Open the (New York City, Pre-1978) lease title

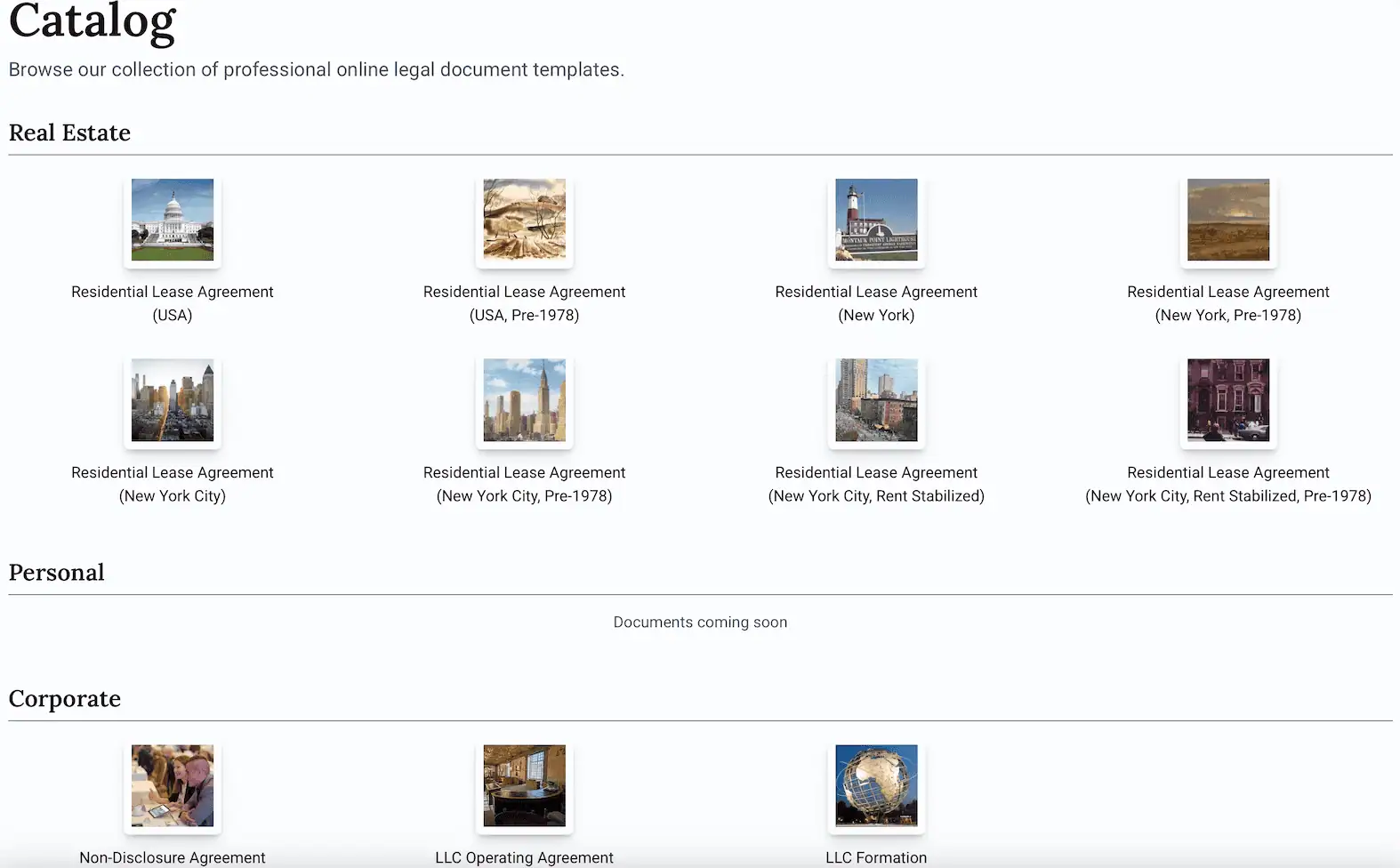tap(525, 484)
